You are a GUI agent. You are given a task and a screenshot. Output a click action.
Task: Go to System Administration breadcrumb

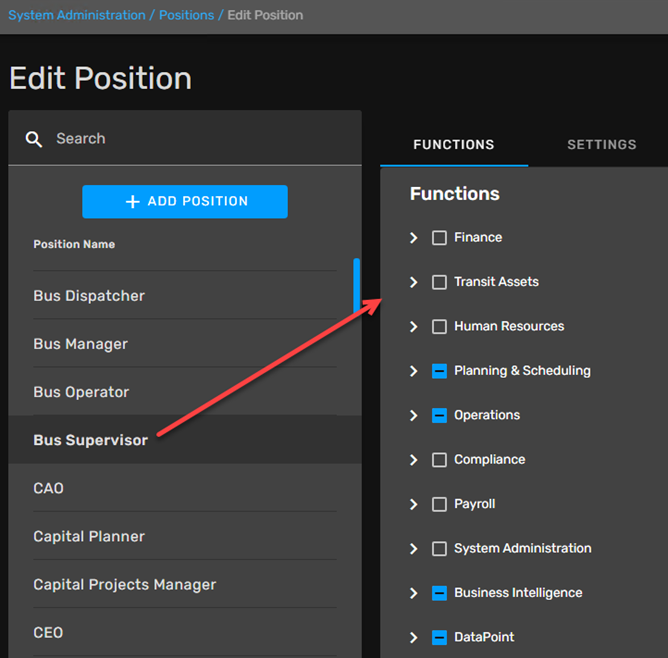pos(76,15)
